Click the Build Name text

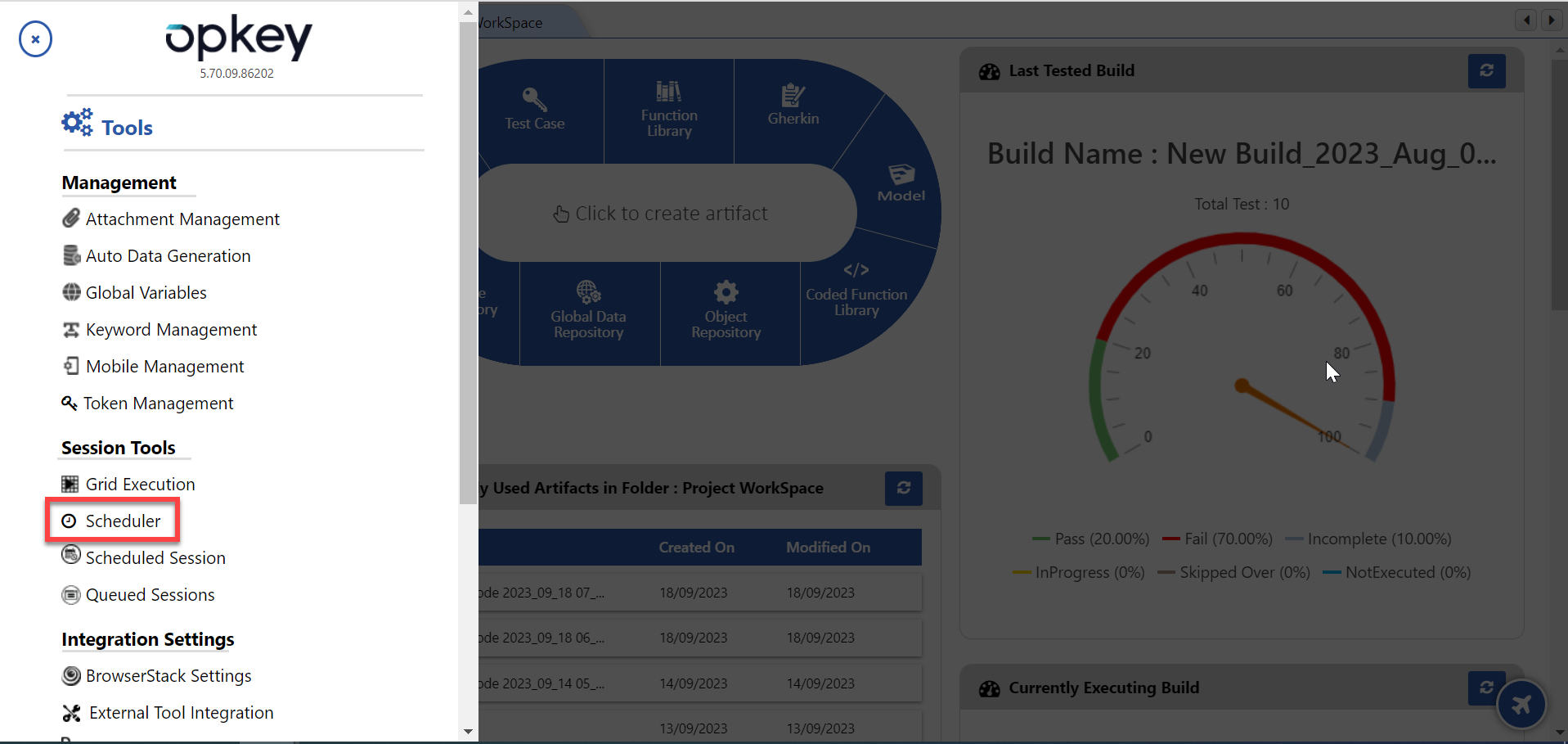(x=1242, y=154)
